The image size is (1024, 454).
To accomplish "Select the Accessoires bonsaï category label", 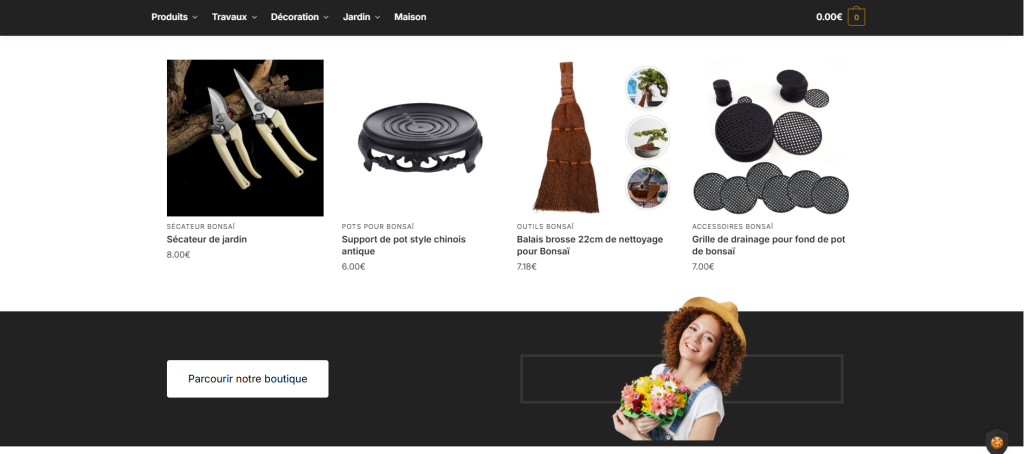I will 733,227.
